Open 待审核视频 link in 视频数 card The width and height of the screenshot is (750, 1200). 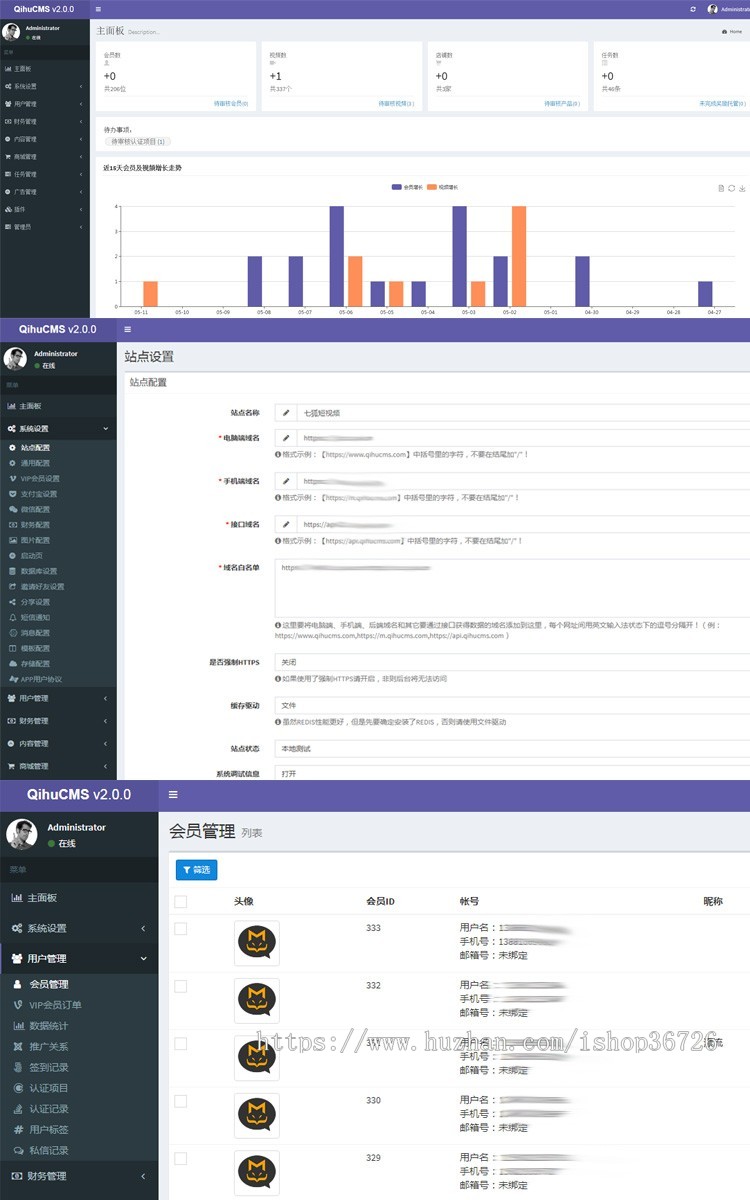pyautogui.click(x=397, y=103)
